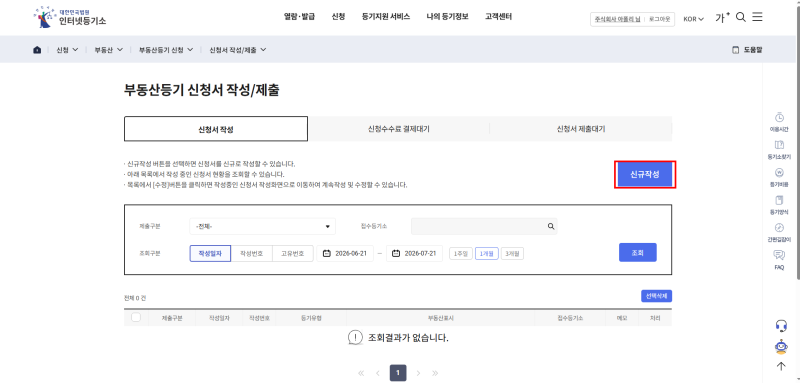This screenshot has width=800, height=383.
Task: Click the 신규작성 button
Action: point(645,175)
